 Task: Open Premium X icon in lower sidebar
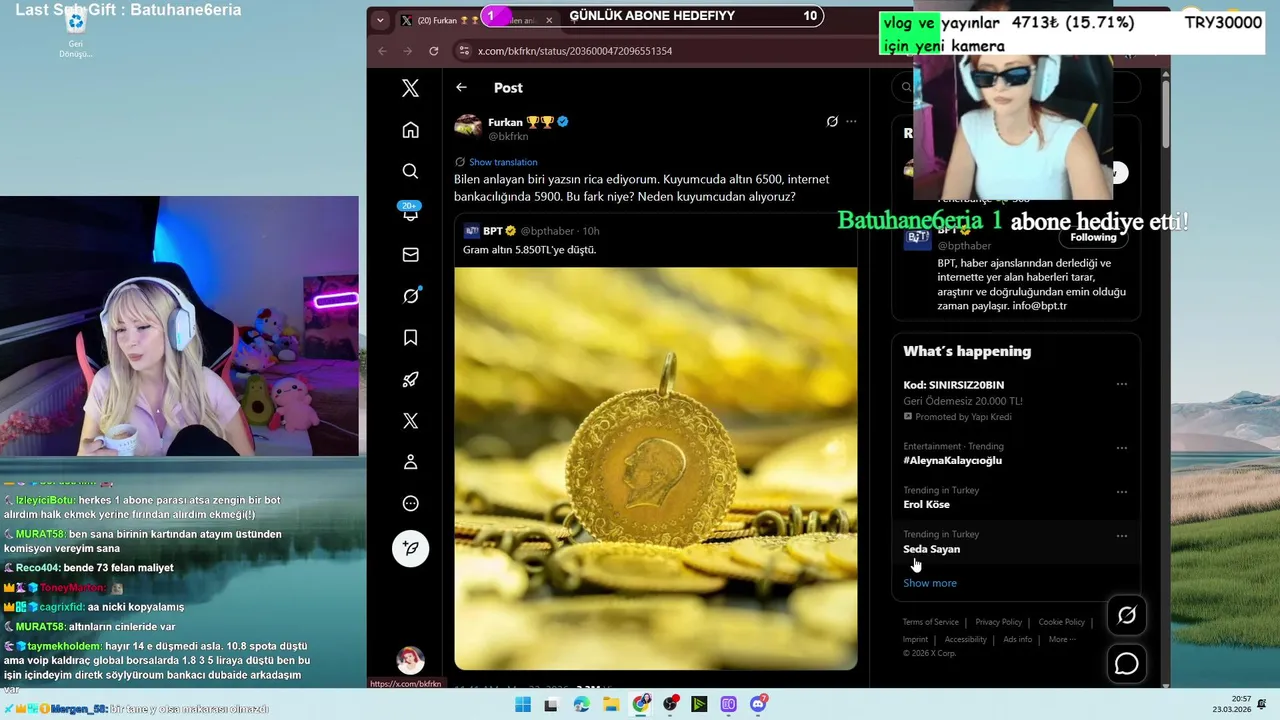tap(410, 421)
